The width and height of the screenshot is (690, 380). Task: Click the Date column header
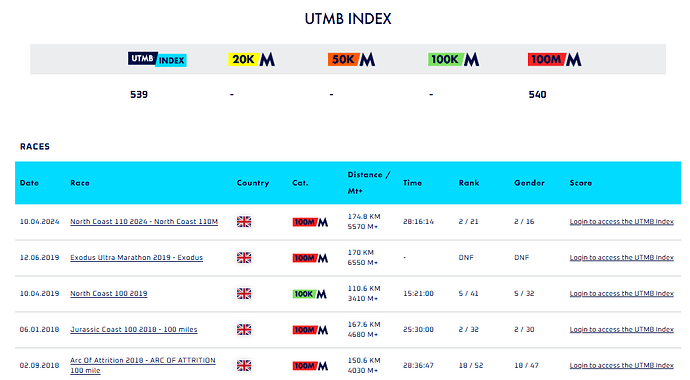29,183
